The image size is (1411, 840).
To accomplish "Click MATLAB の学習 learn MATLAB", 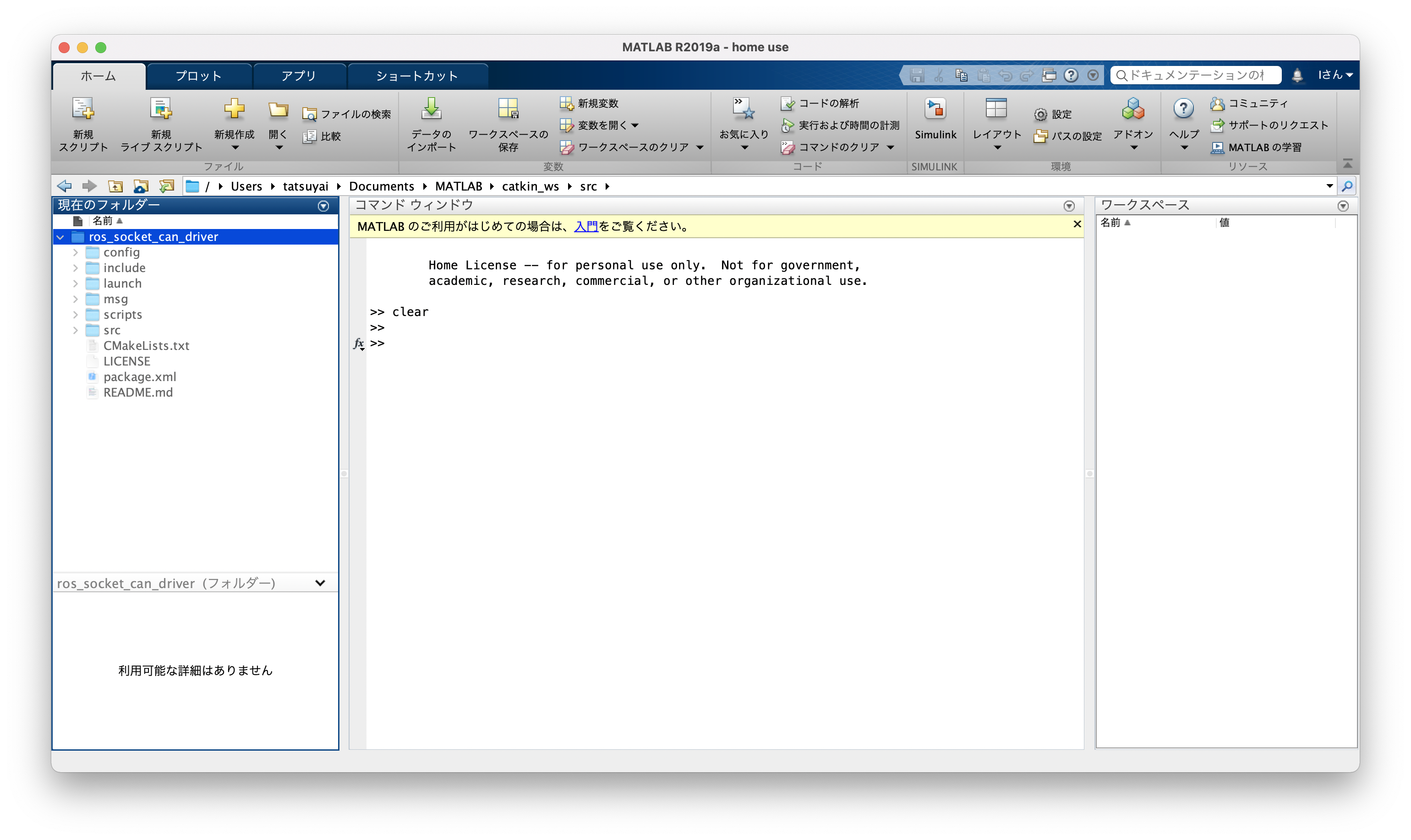I will coord(1257,147).
